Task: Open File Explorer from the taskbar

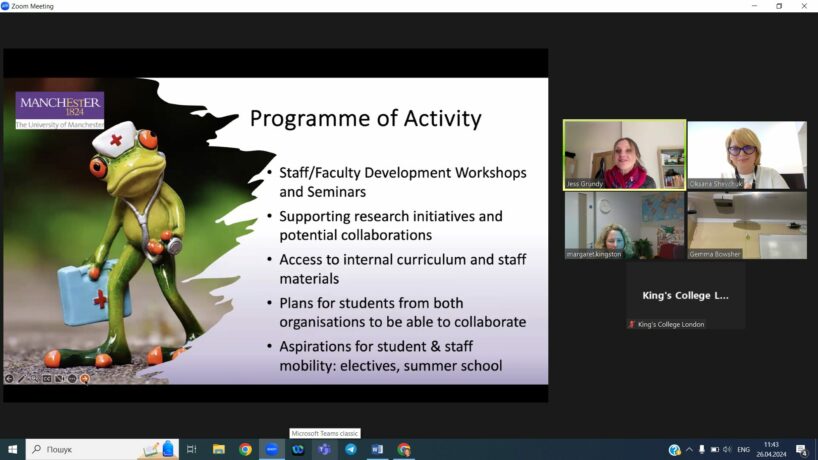Action: pyautogui.click(x=219, y=450)
